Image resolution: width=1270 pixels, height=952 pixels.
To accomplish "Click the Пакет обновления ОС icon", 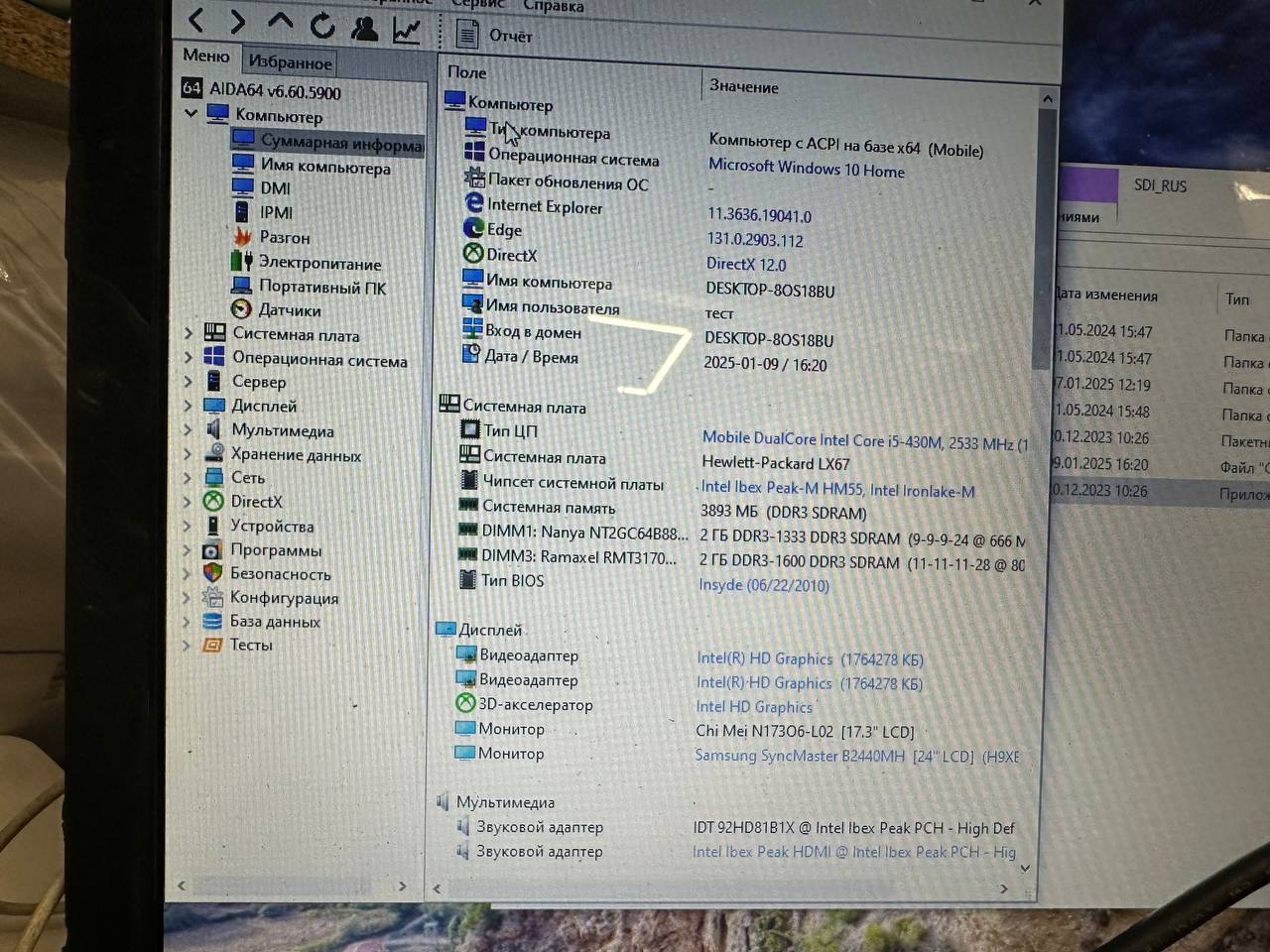I will [474, 179].
